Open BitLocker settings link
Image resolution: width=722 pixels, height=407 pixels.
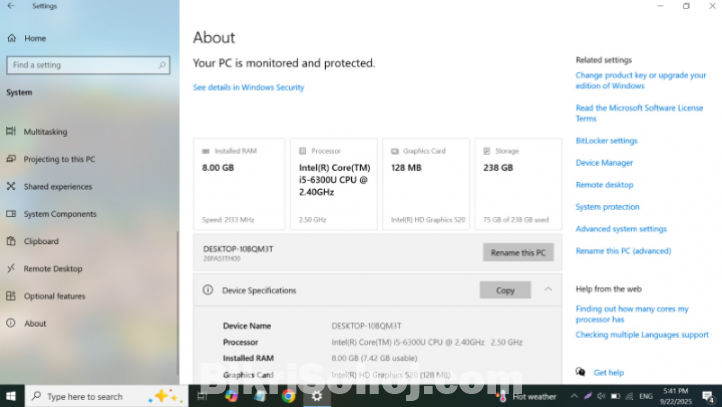[606, 141]
